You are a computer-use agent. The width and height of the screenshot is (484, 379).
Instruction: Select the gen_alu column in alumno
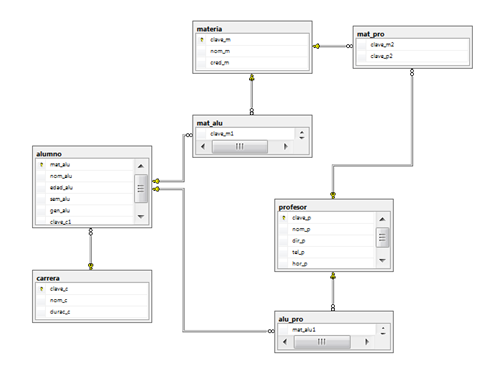(85, 210)
